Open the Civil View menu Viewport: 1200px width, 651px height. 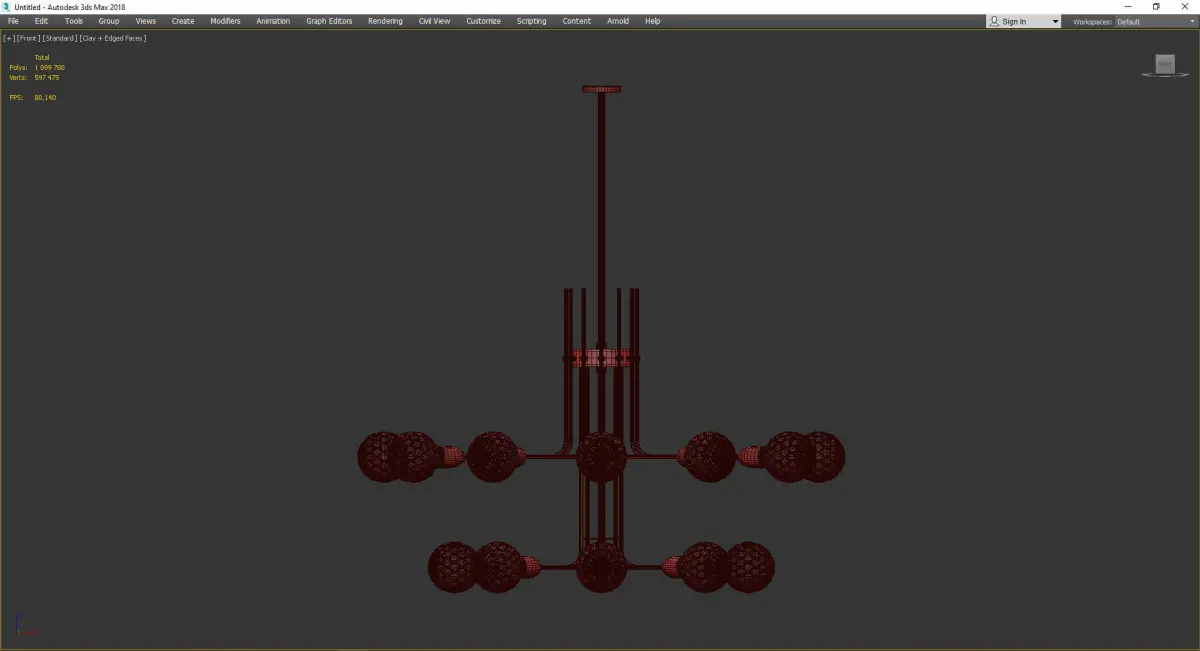tap(434, 21)
